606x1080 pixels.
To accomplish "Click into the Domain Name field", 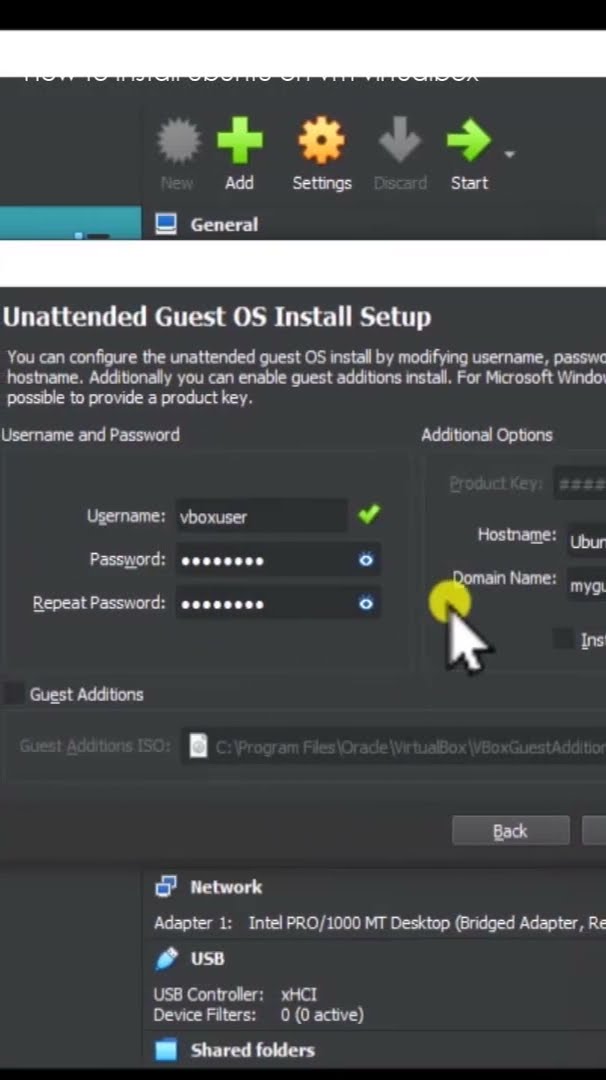I will pos(586,584).
